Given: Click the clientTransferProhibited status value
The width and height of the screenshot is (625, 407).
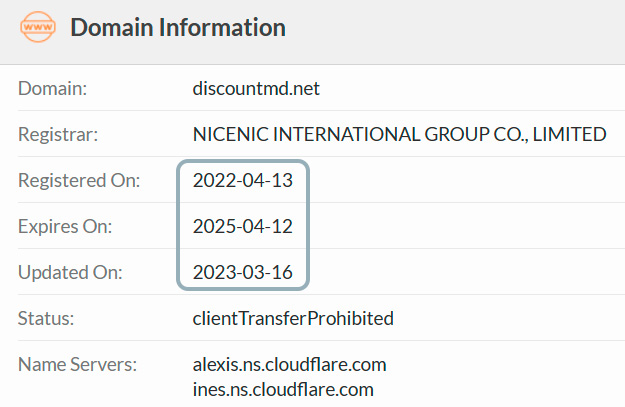Looking at the screenshot, I should tap(293, 319).
